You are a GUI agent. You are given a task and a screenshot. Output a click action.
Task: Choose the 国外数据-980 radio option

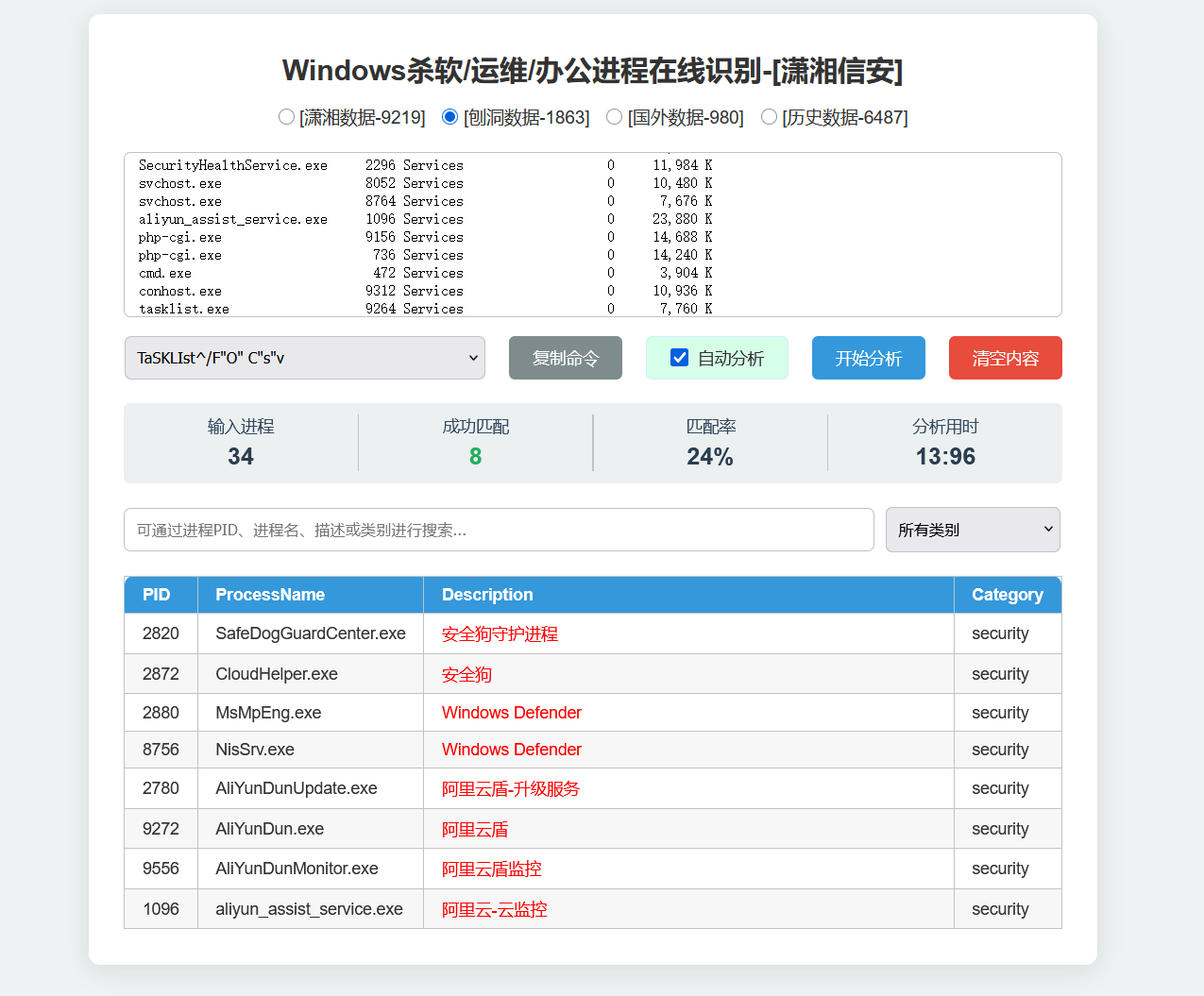tap(614, 117)
